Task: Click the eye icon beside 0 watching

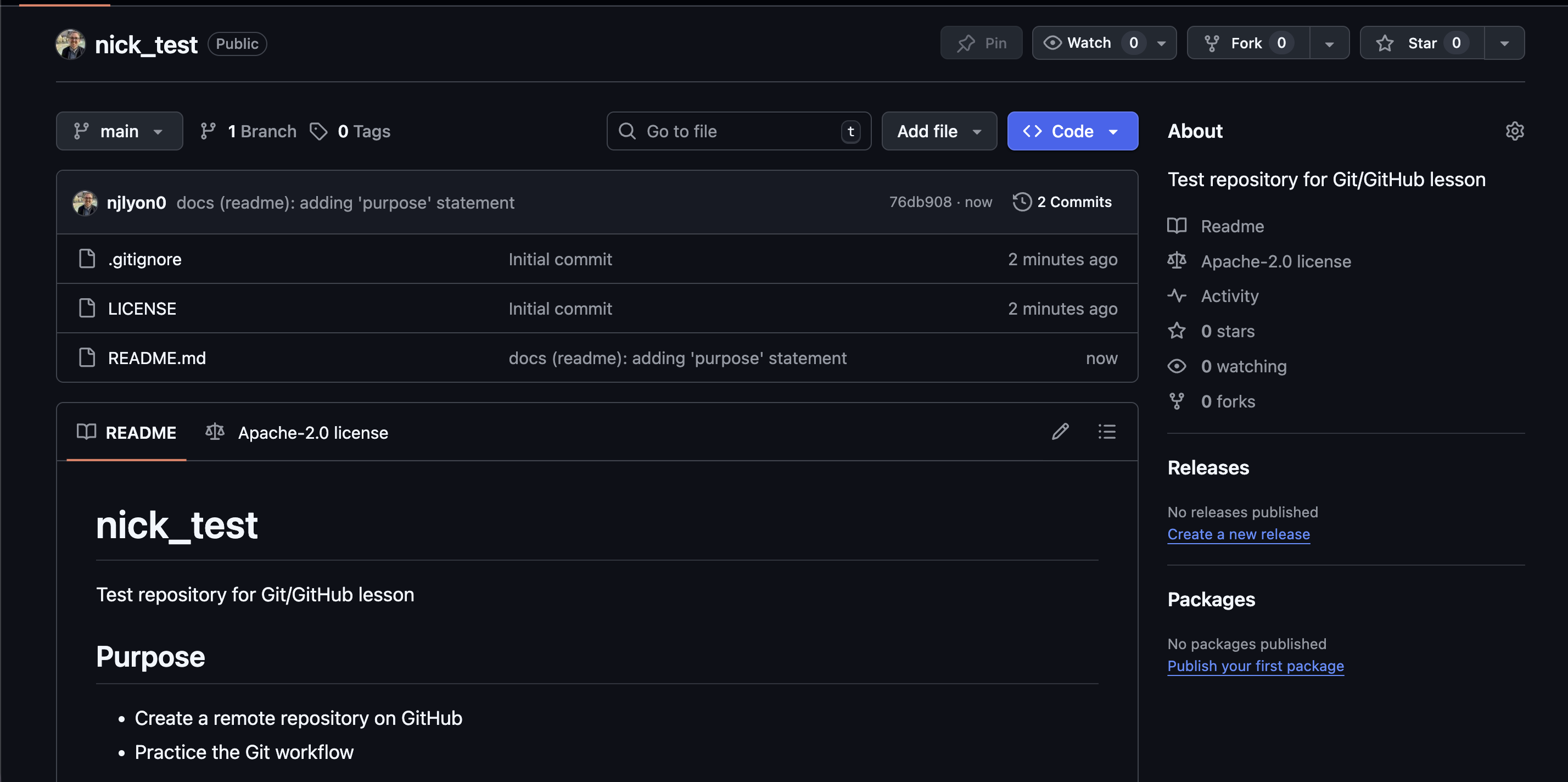Action: (x=1177, y=366)
